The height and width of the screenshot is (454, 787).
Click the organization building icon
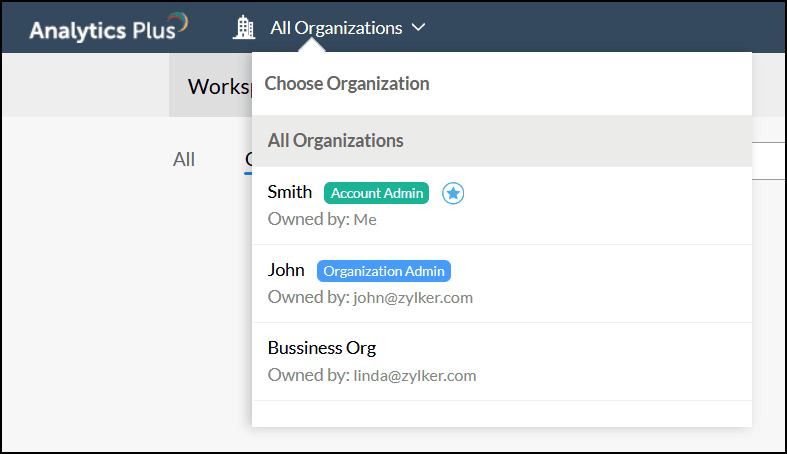(244, 27)
